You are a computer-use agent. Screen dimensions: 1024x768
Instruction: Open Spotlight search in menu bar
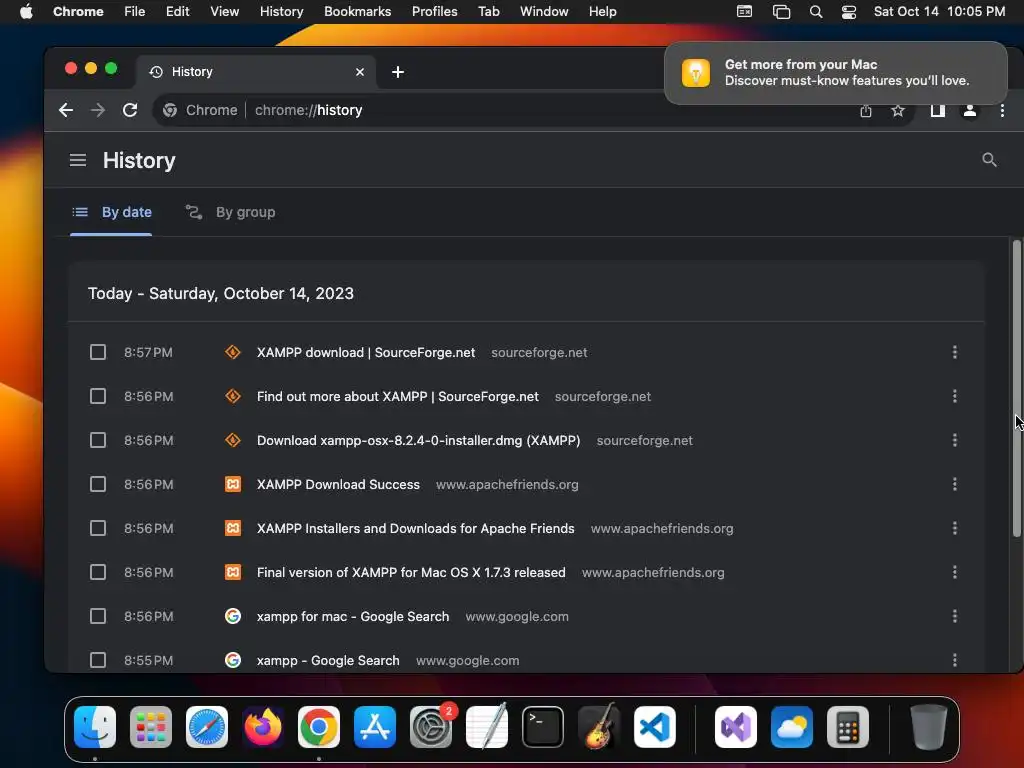point(816,12)
